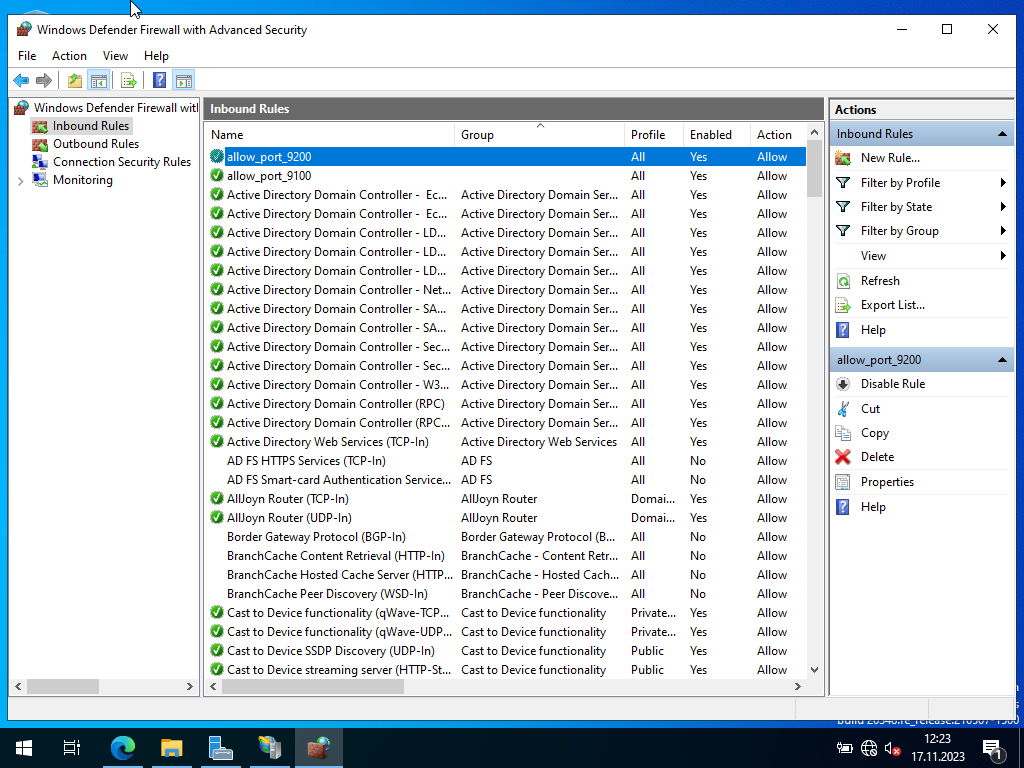
Task: Click Disable Rule for allow_port_9200
Action: (893, 384)
